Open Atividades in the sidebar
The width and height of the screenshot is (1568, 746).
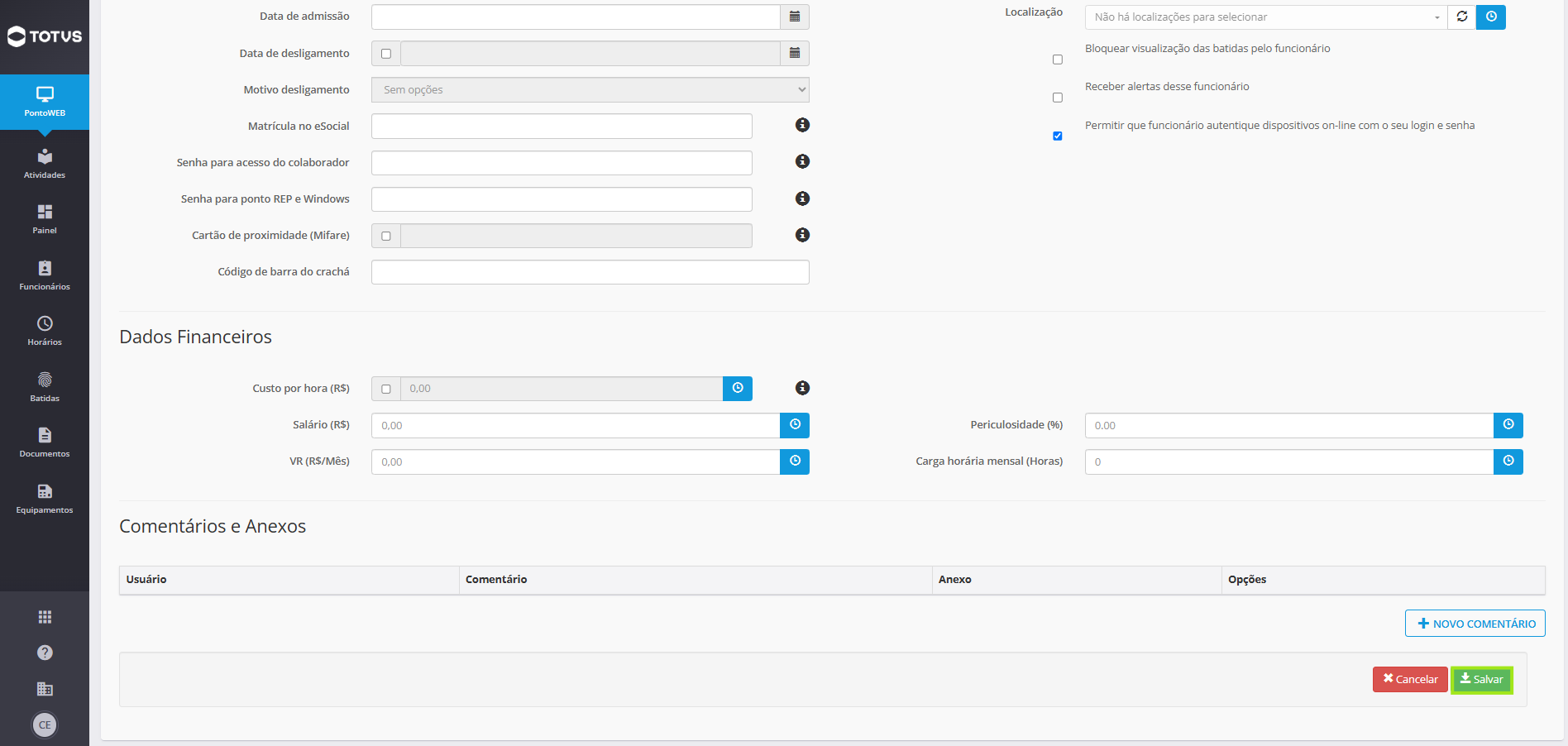click(x=45, y=164)
